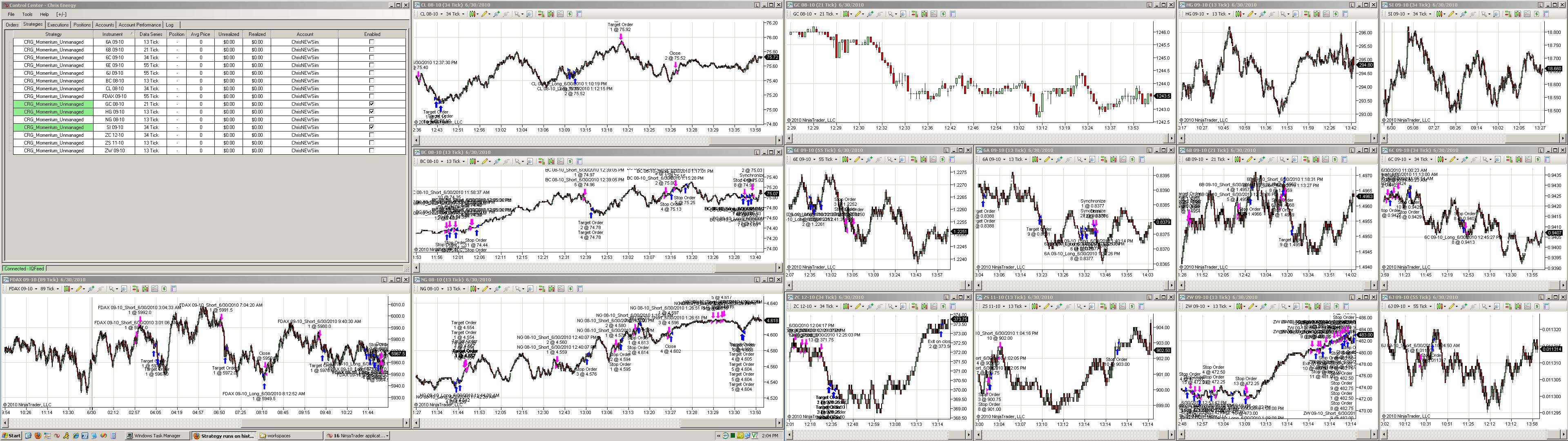1568x441 pixels.
Task: Uncheck Enabled for SI 09-10 strategy
Action: pos(372,127)
